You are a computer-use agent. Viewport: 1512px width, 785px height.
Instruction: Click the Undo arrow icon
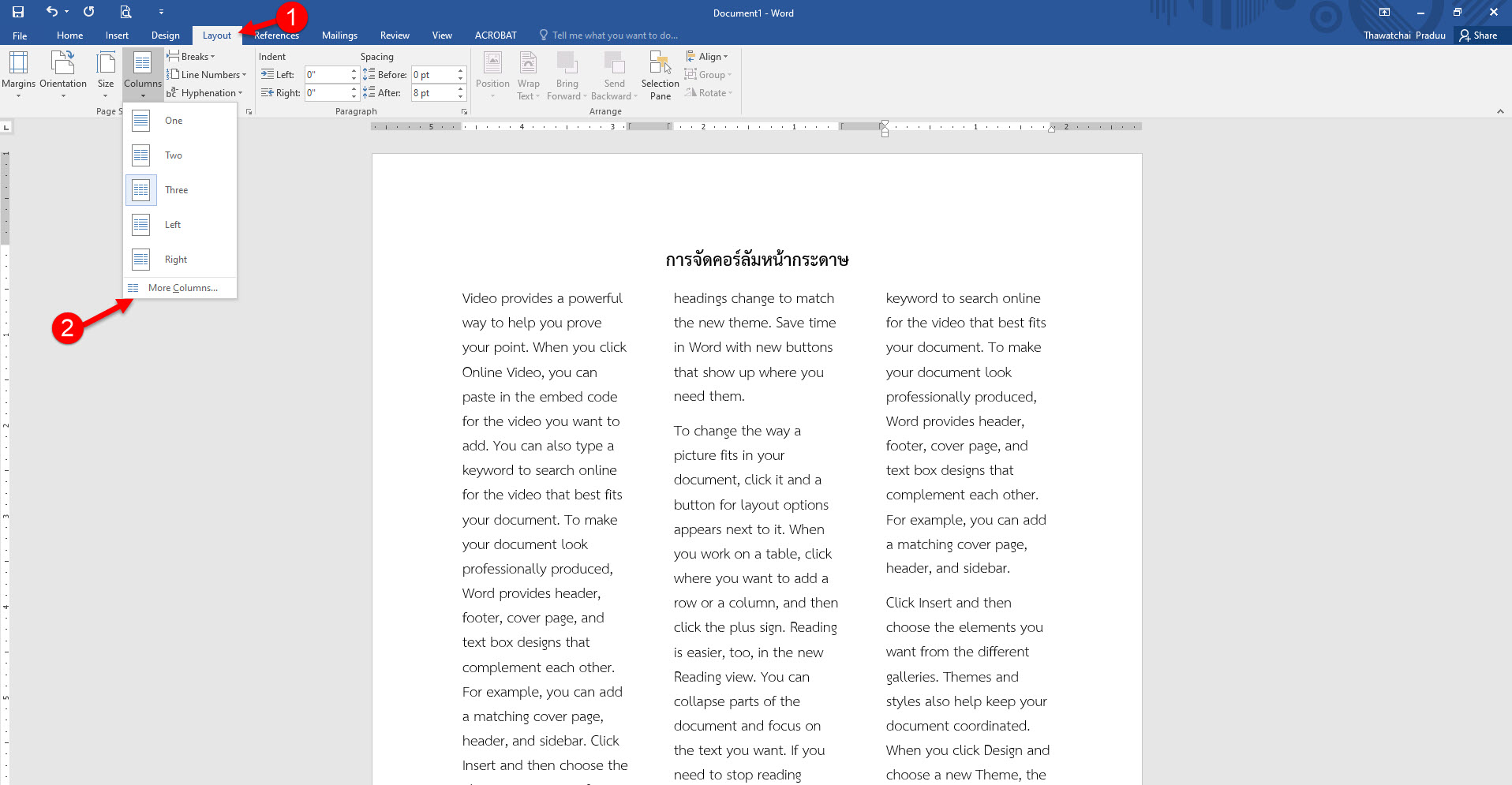[51, 12]
